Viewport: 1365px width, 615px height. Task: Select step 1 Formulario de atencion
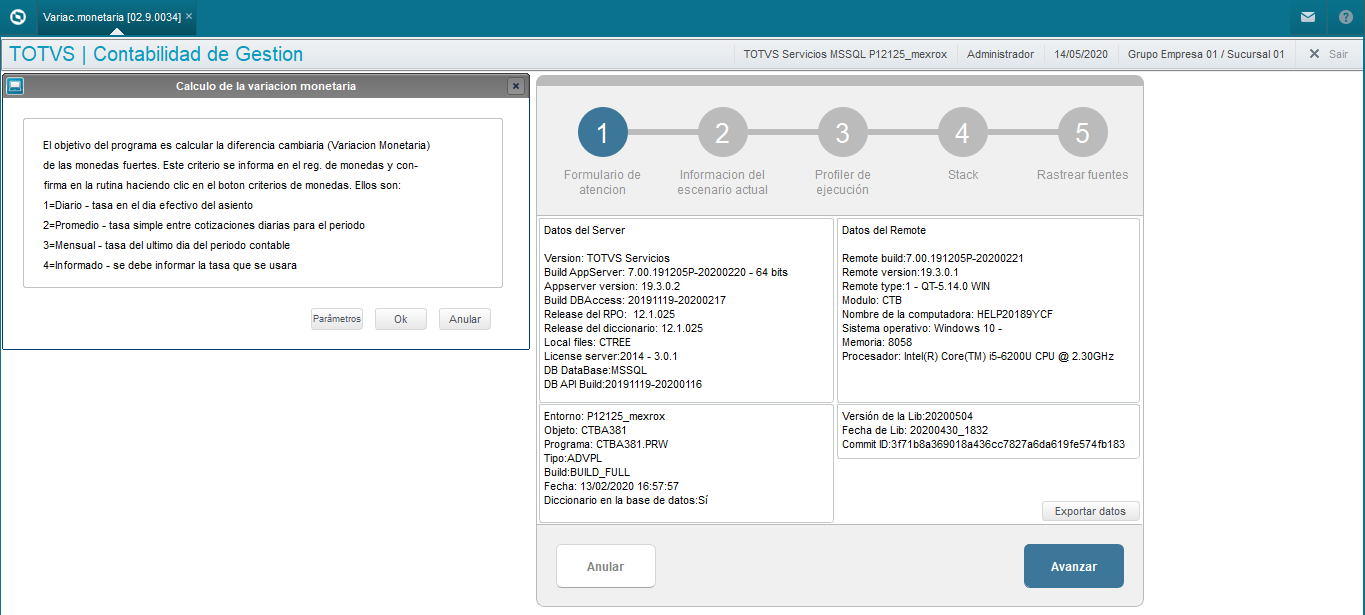click(602, 132)
